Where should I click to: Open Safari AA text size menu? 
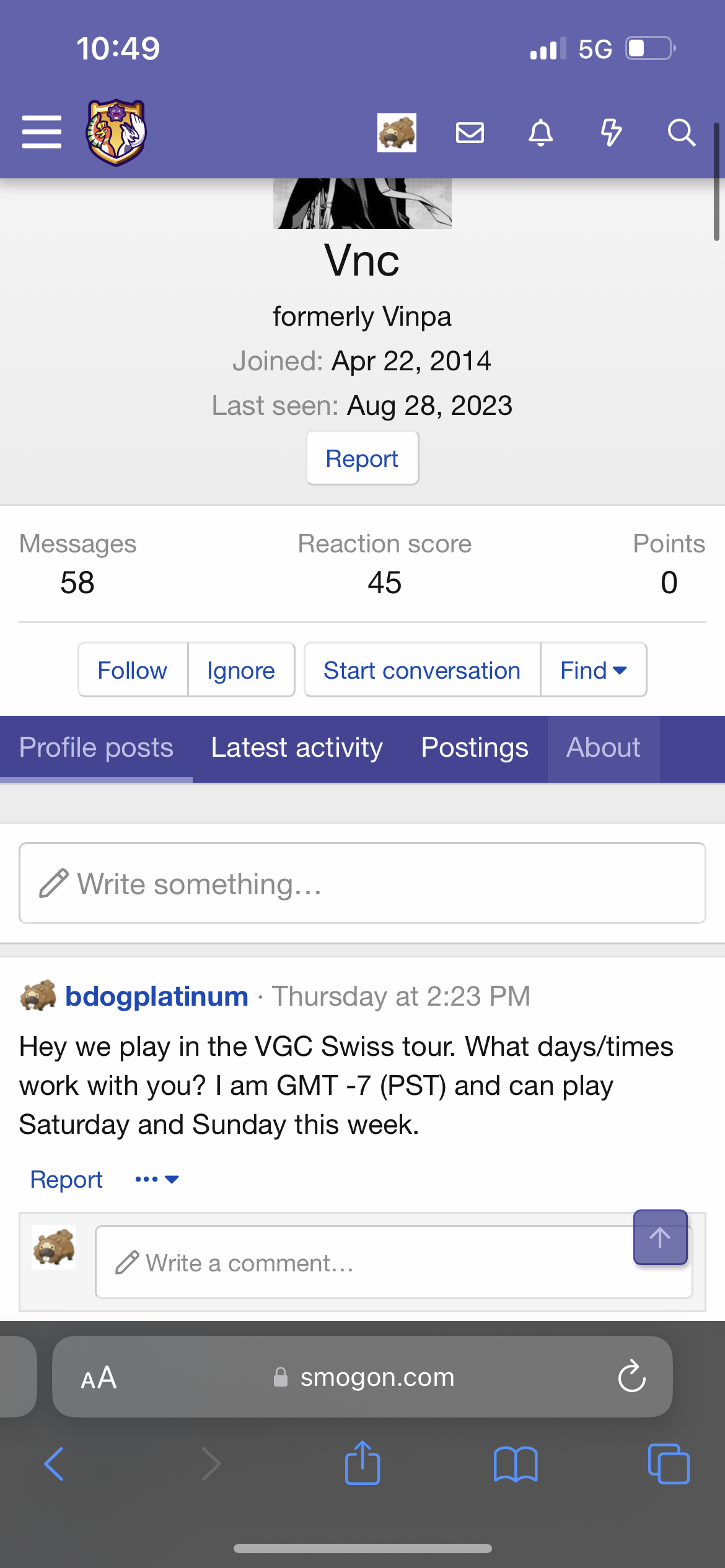tap(99, 1378)
